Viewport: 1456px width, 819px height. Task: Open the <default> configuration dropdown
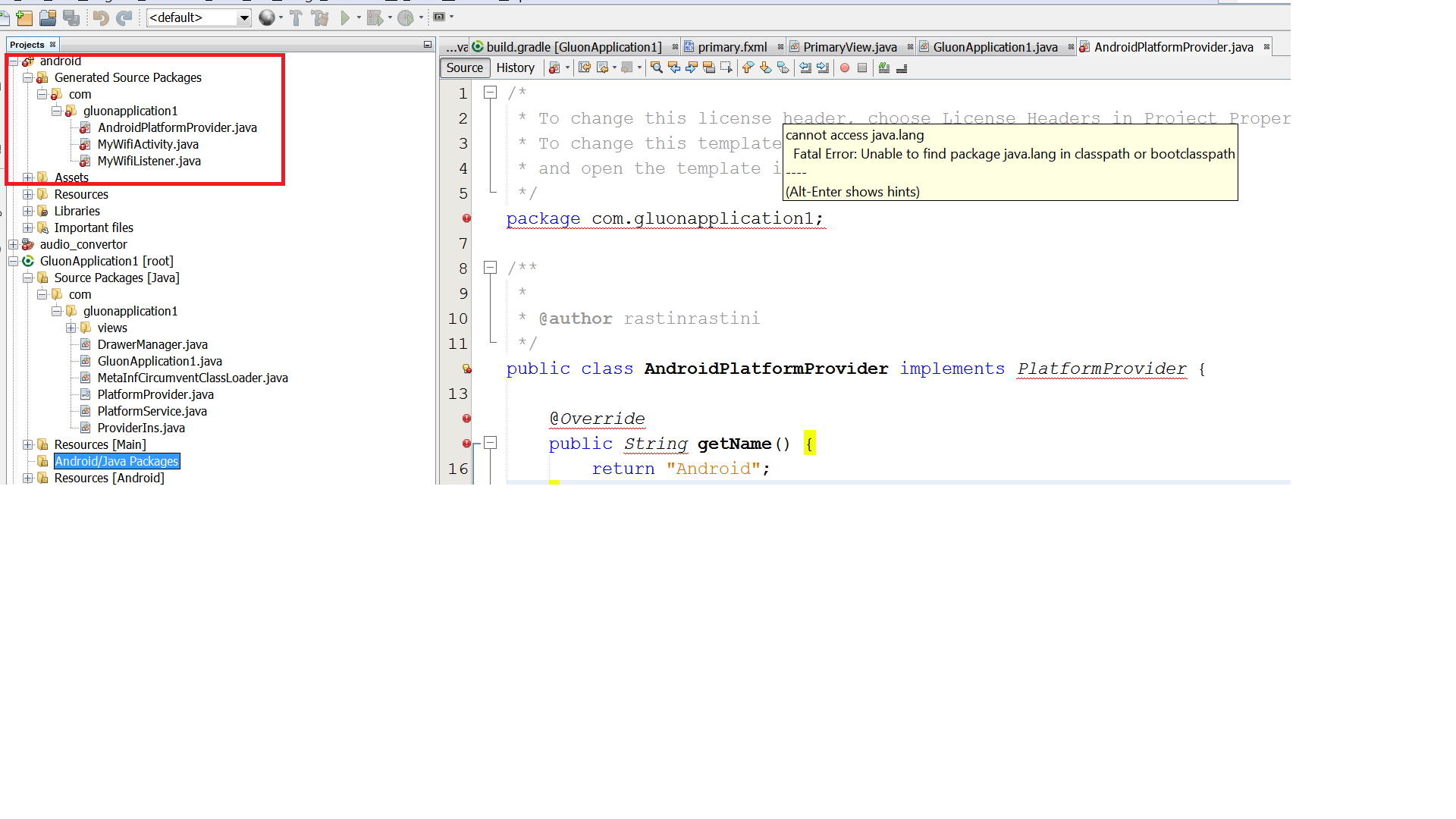(x=244, y=17)
